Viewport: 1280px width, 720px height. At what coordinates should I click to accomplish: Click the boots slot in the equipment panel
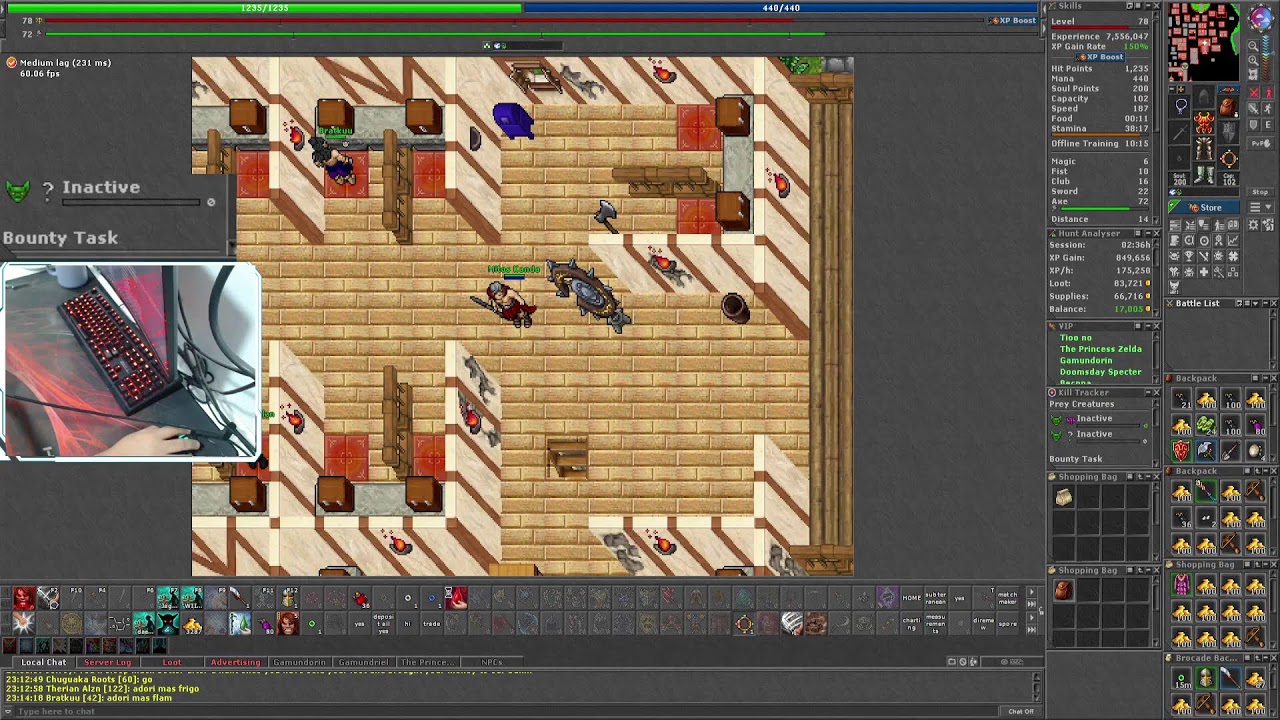(x=1204, y=173)
